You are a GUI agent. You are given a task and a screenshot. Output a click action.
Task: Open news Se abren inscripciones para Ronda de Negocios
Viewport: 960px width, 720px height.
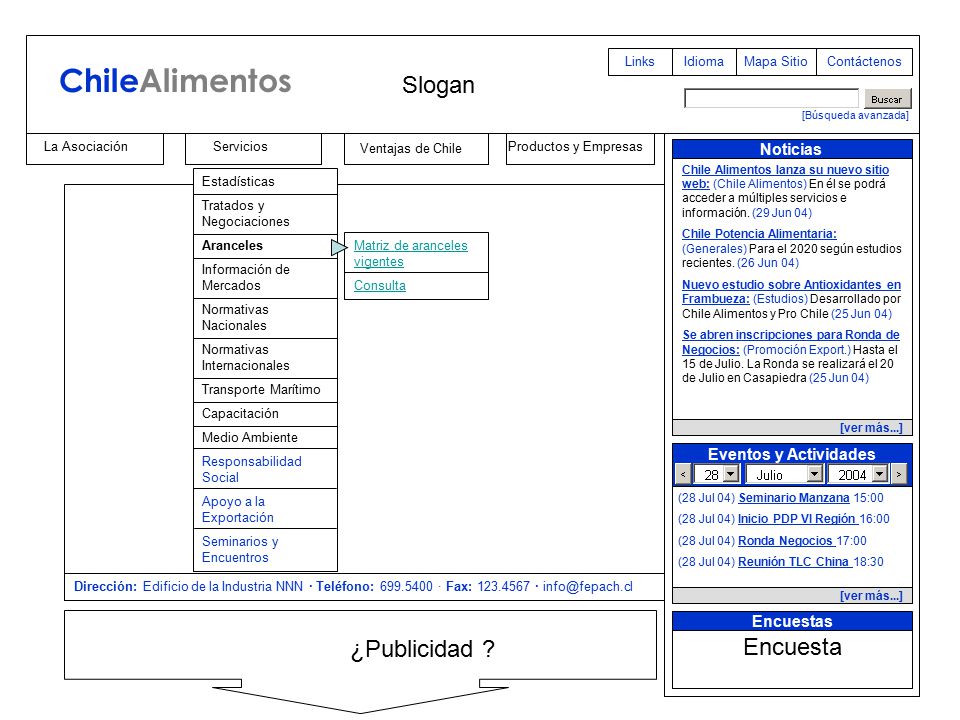pos(791,342)
